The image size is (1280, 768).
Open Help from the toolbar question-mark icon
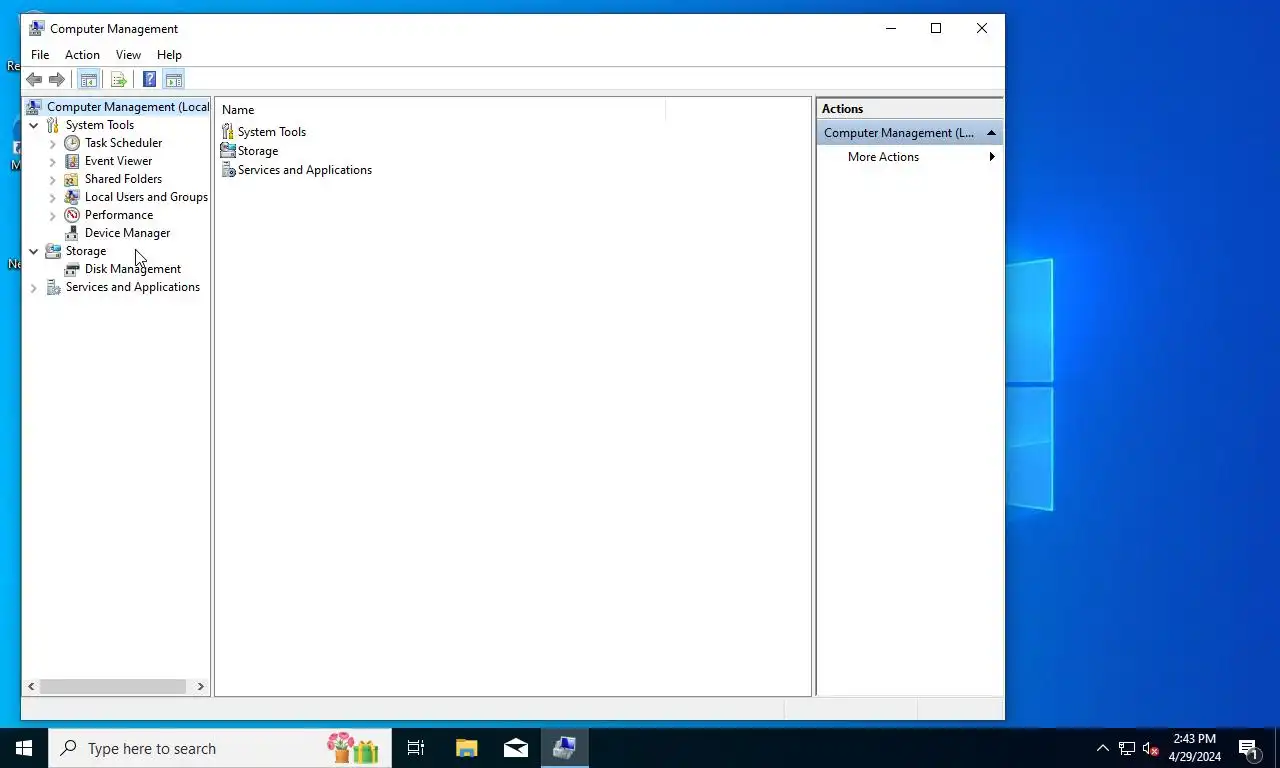click(x=149, y=80)
